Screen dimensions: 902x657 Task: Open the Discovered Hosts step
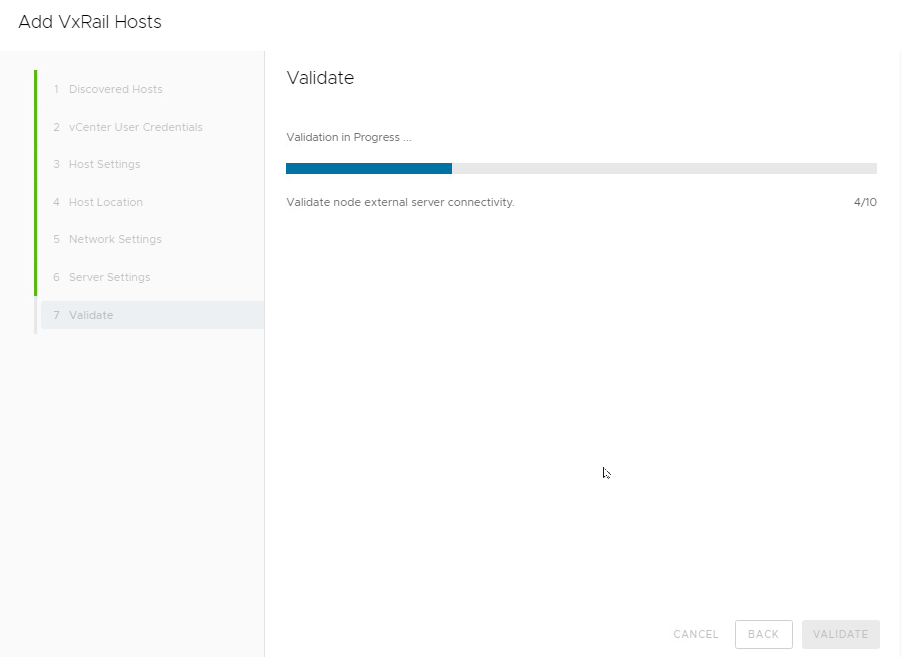point(108,89)
